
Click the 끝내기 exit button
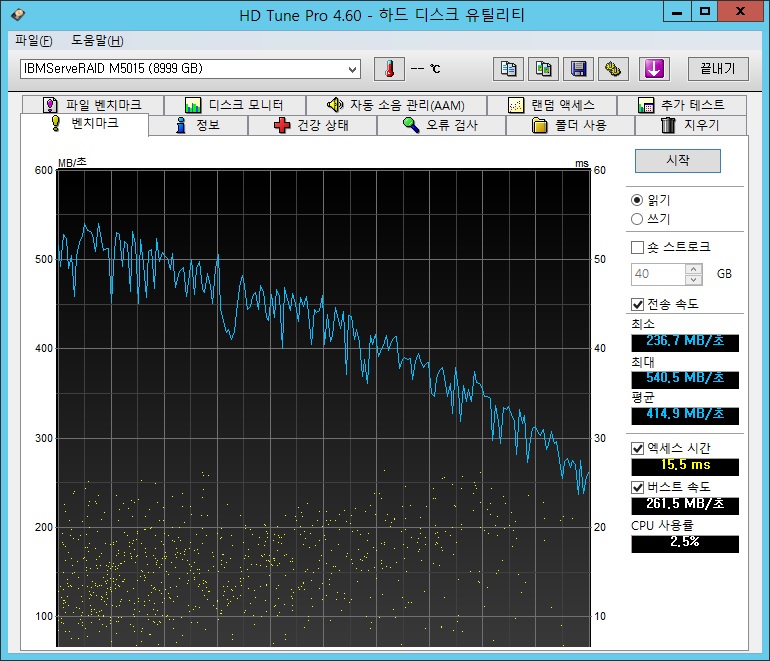coord(718,69)
